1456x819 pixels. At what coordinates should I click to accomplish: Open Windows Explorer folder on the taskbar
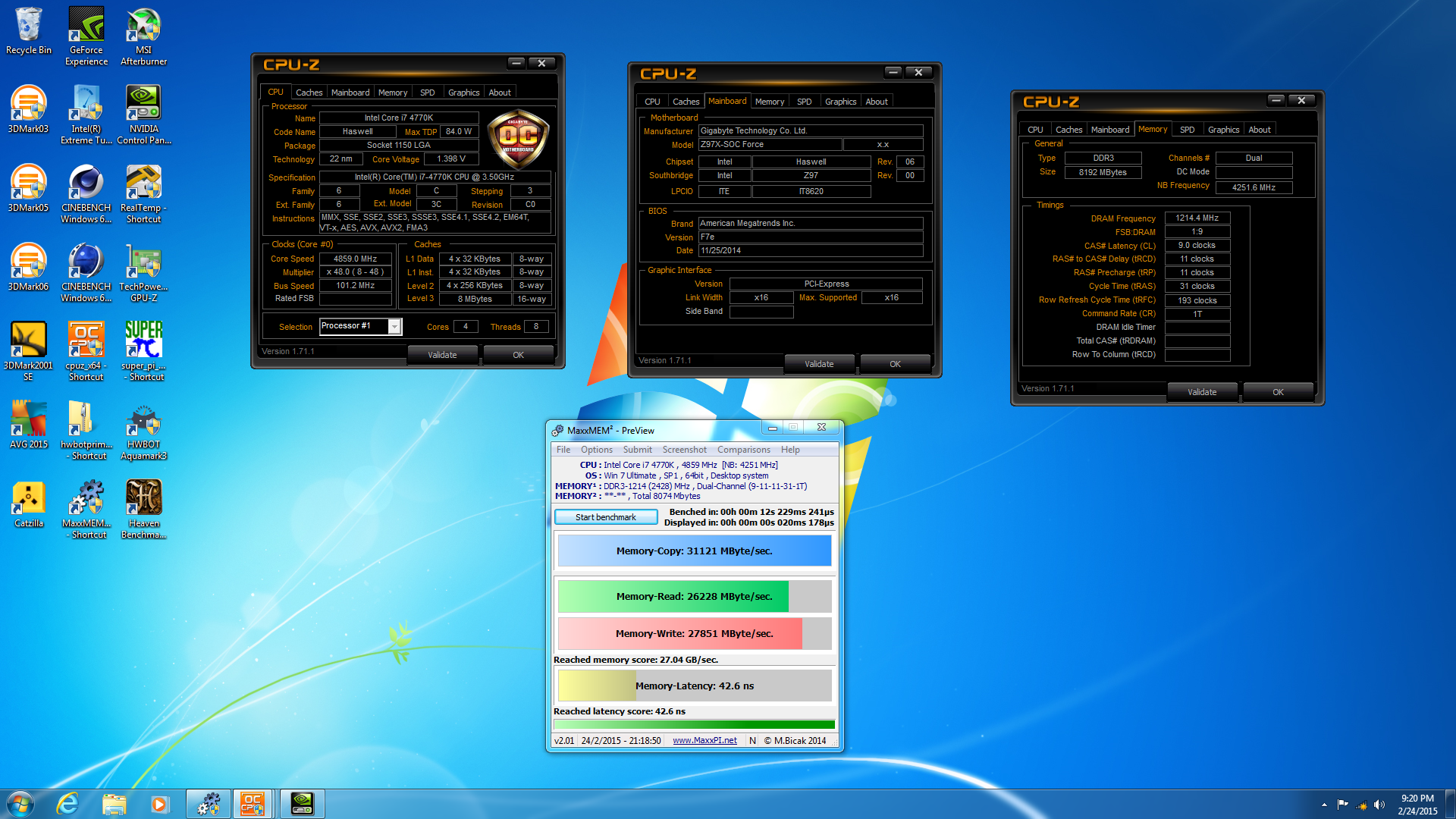tap(114, 804)
